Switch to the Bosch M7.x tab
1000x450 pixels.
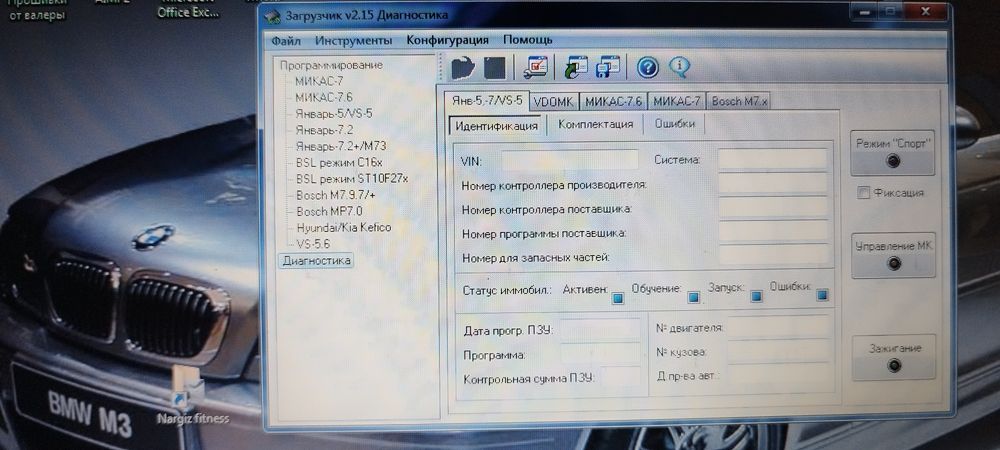point(740,101)
